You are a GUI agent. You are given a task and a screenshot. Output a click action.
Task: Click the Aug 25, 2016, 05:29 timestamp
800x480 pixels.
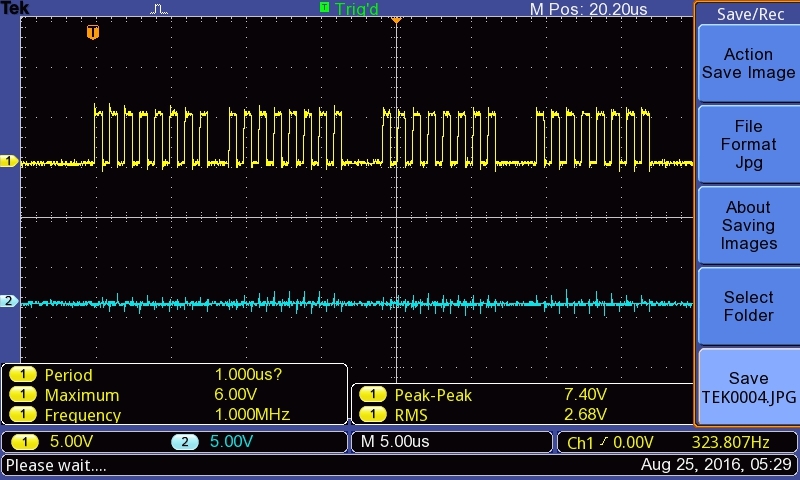pyautogui.click(x=716, y=464)
